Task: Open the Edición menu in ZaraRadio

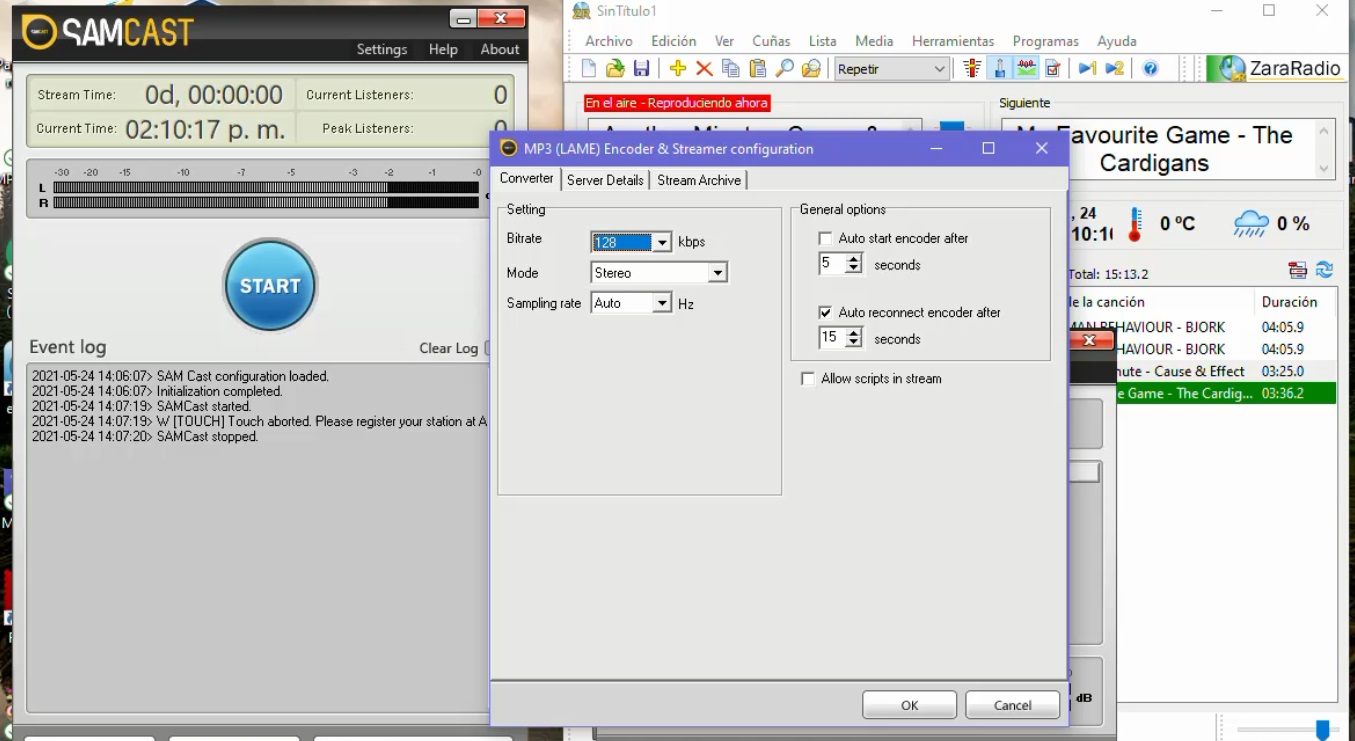Action: tap(674, 41)
